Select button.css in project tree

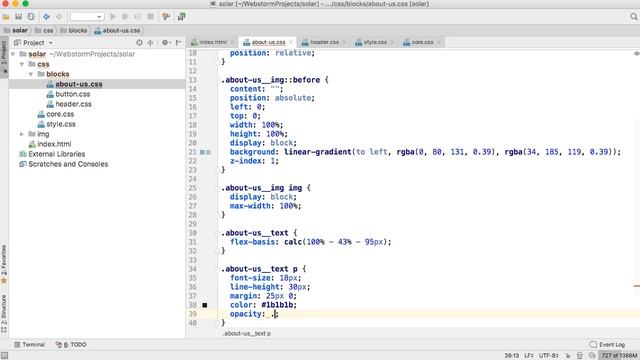[x=73, y=94]
